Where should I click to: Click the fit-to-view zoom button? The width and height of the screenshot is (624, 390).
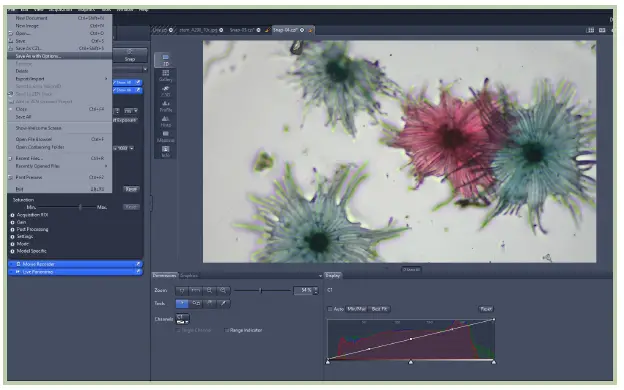click(x=182, y=291)
